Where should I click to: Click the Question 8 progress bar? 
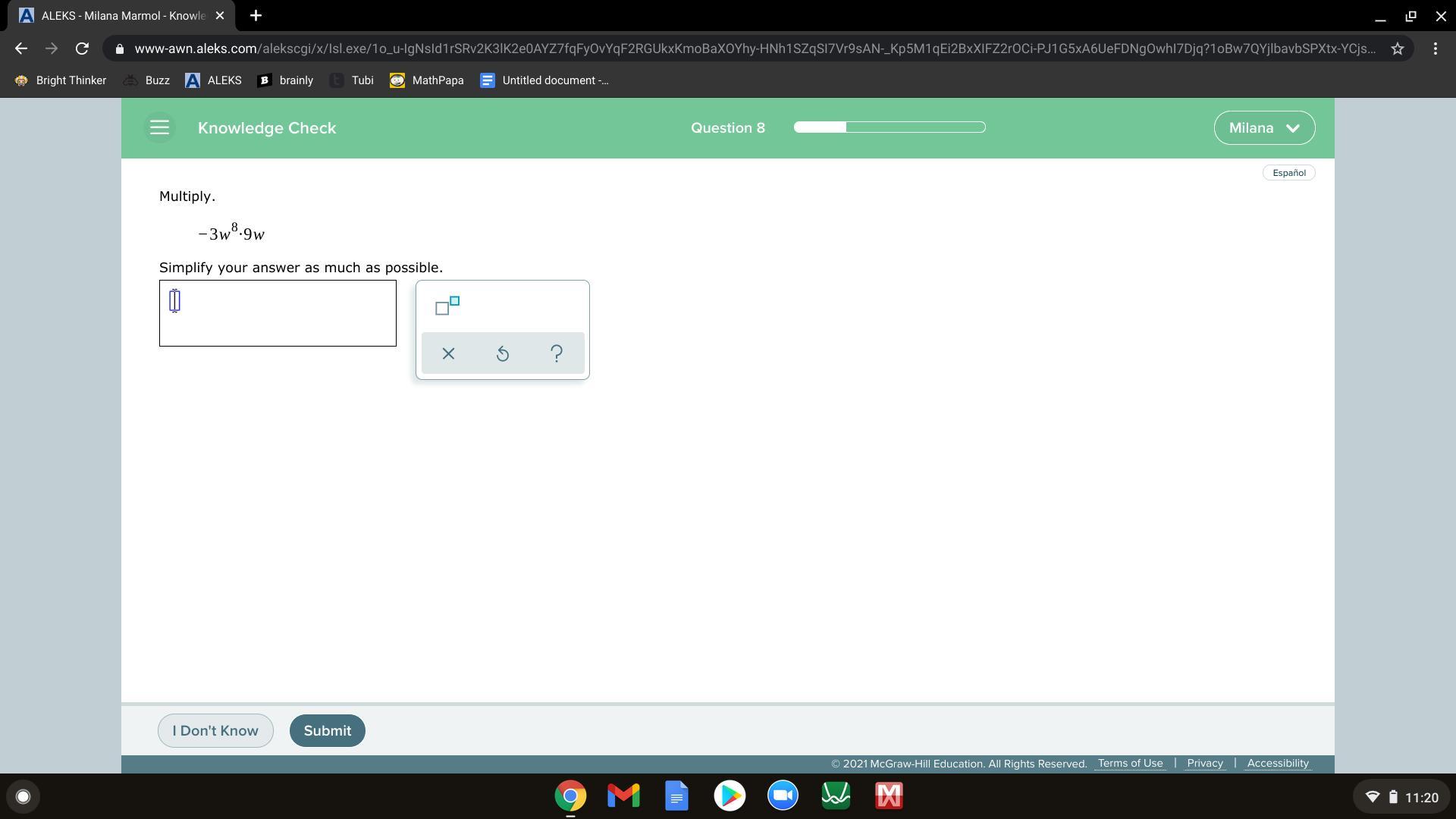pos(889,127)
